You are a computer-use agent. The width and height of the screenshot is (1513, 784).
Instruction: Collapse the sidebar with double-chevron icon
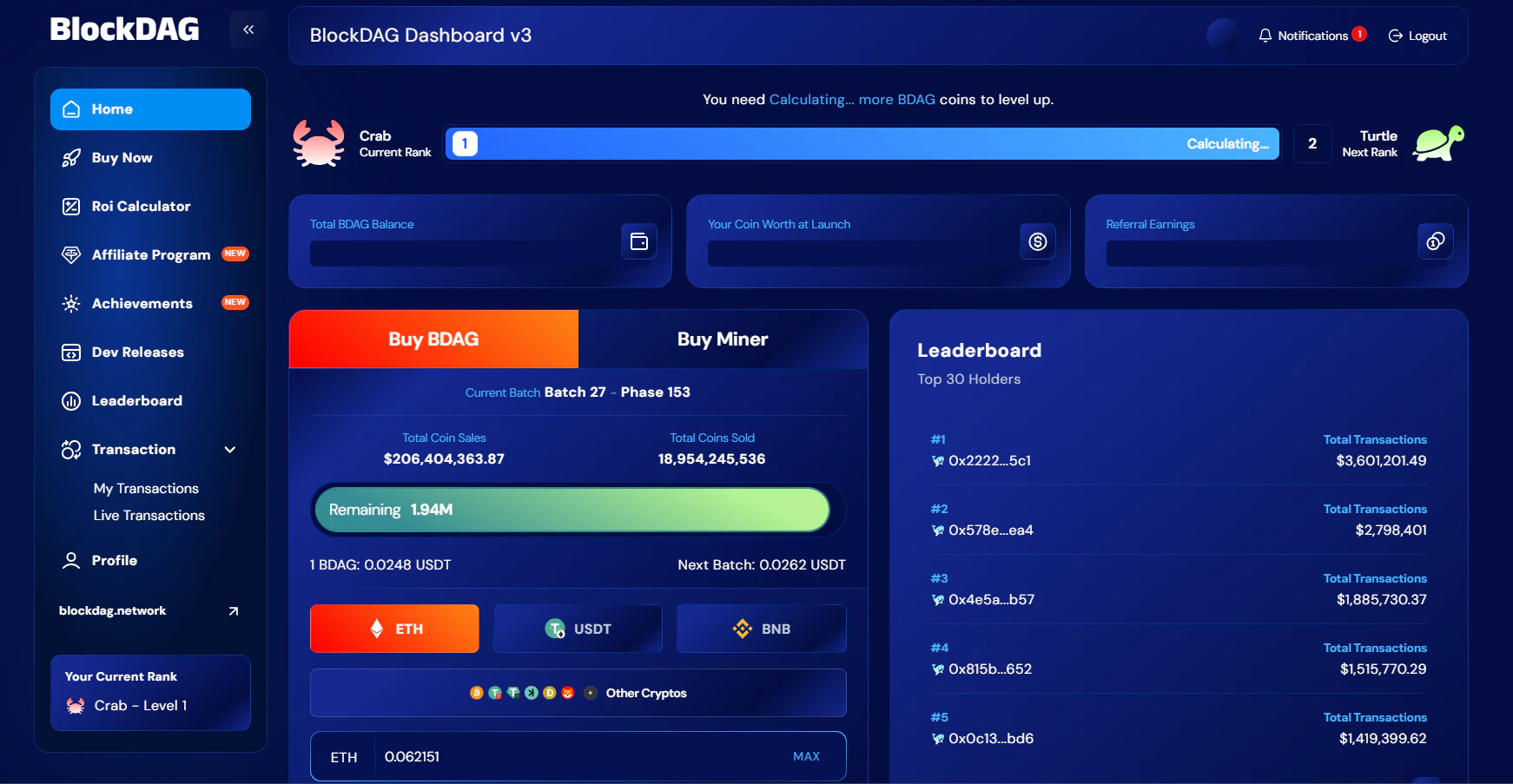[248, 30]
